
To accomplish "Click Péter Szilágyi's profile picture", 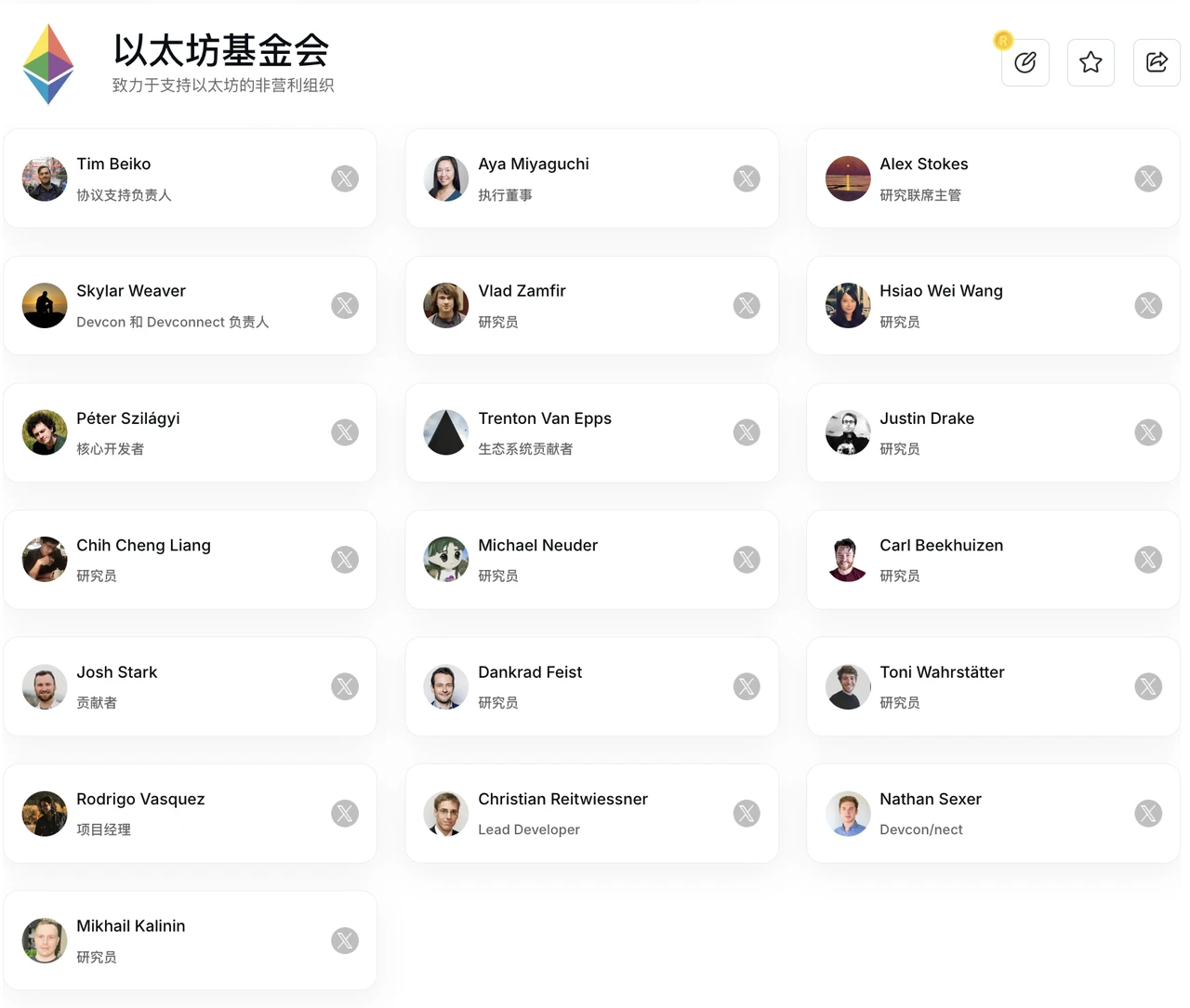I will pyautogui.click(x=44, y=432).
